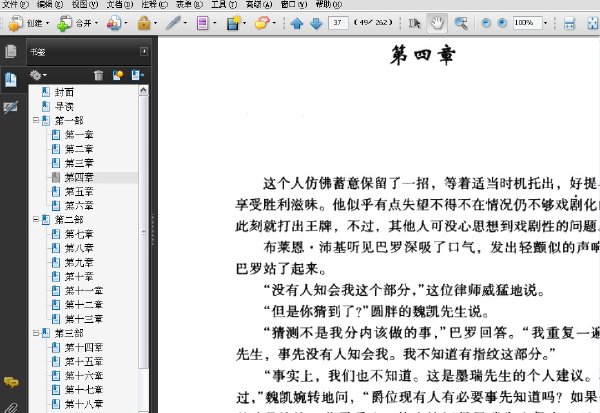Open the padlock Secure dropdown arrow

(155, 23)
